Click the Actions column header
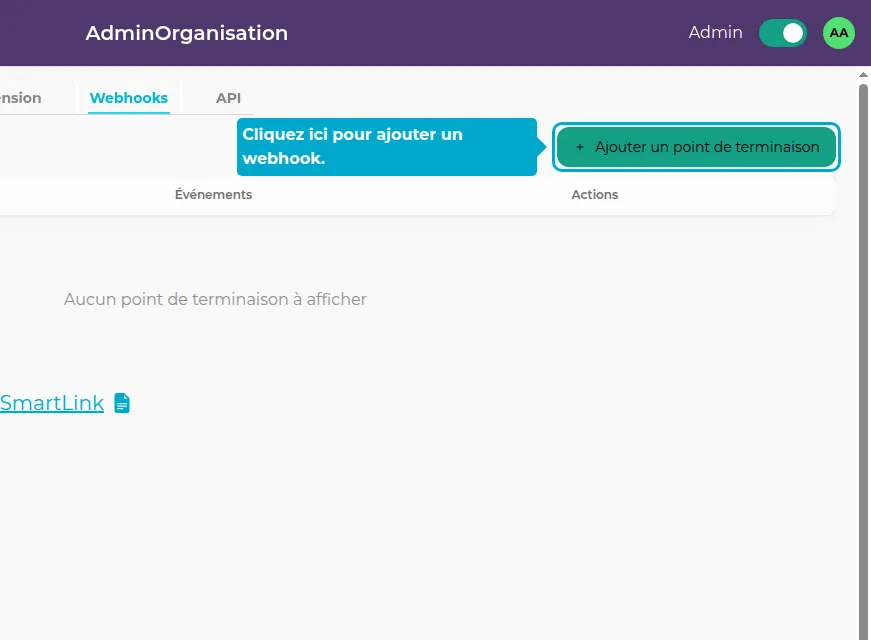 [x=594, y=194]
